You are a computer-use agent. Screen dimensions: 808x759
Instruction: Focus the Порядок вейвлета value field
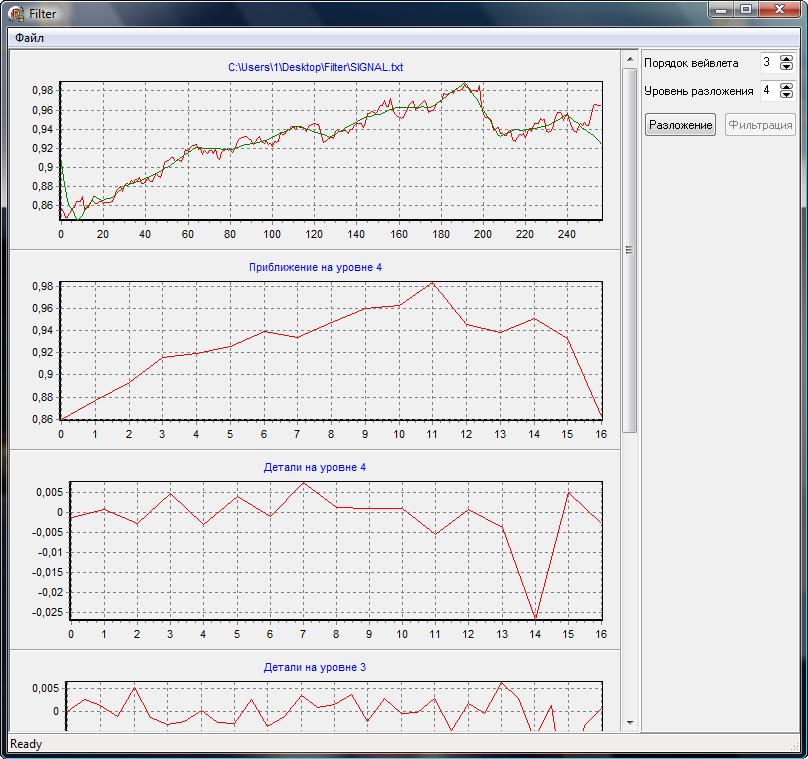[x=767, y=62]
